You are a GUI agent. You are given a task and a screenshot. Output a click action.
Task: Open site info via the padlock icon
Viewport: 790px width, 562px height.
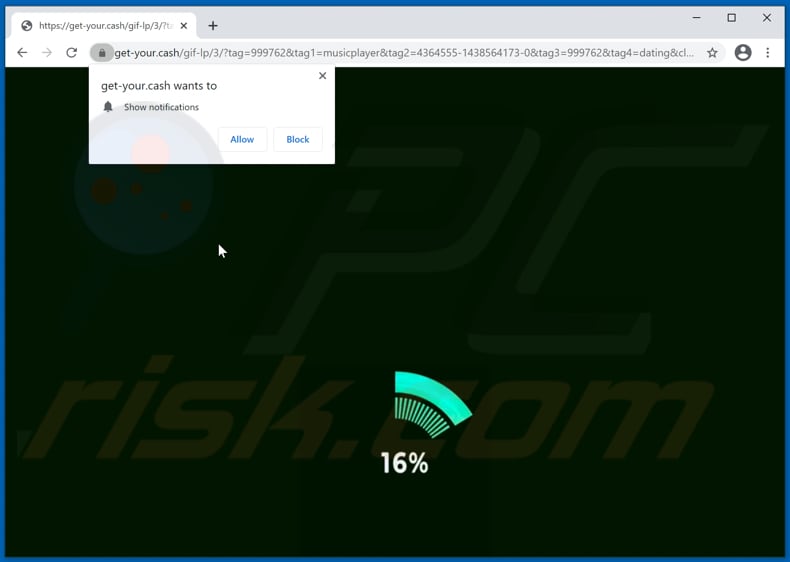[x=102, y=52]
